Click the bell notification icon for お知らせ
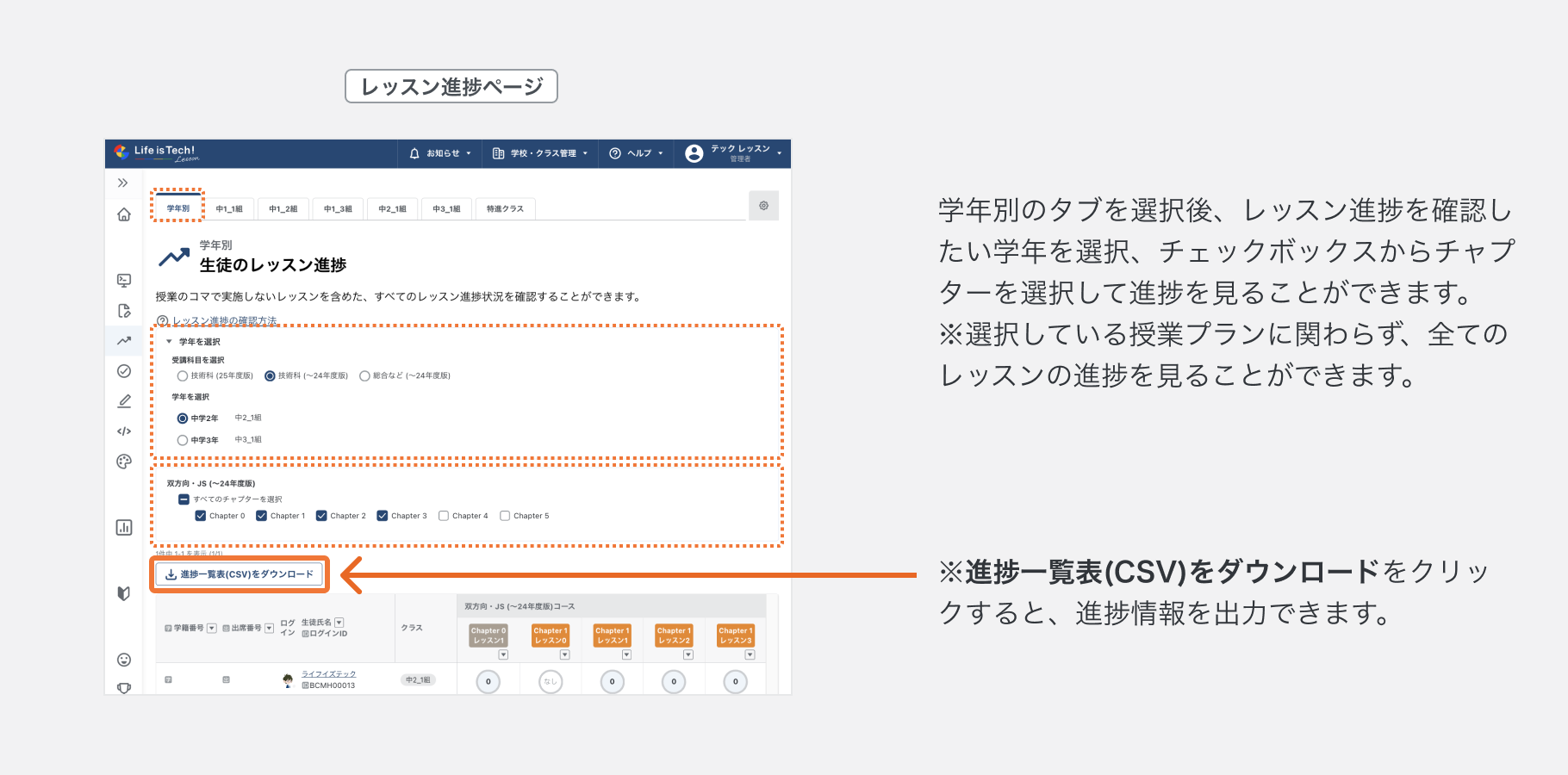Screen dimensions: 1568x775 point(414,153)
